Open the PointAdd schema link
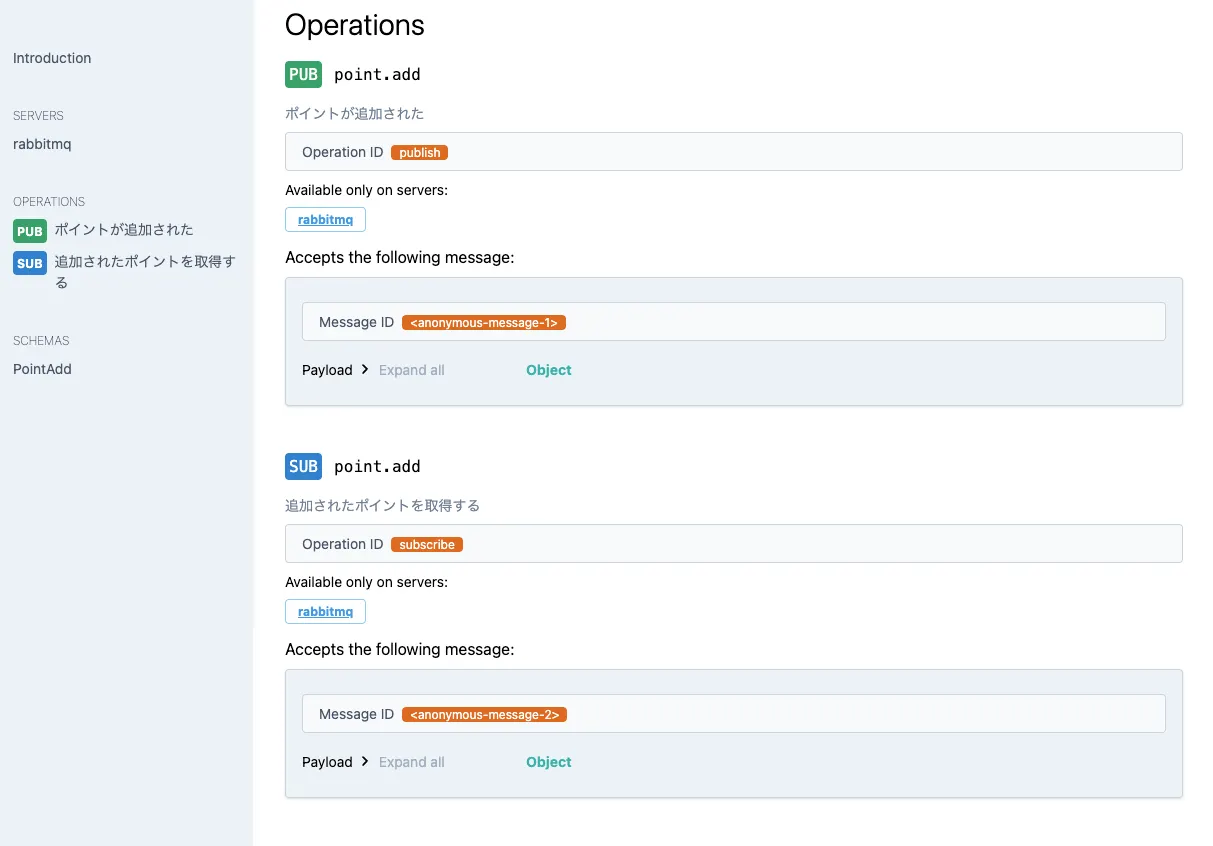Viewport: 1213px width, 846px height. point(42,369)
